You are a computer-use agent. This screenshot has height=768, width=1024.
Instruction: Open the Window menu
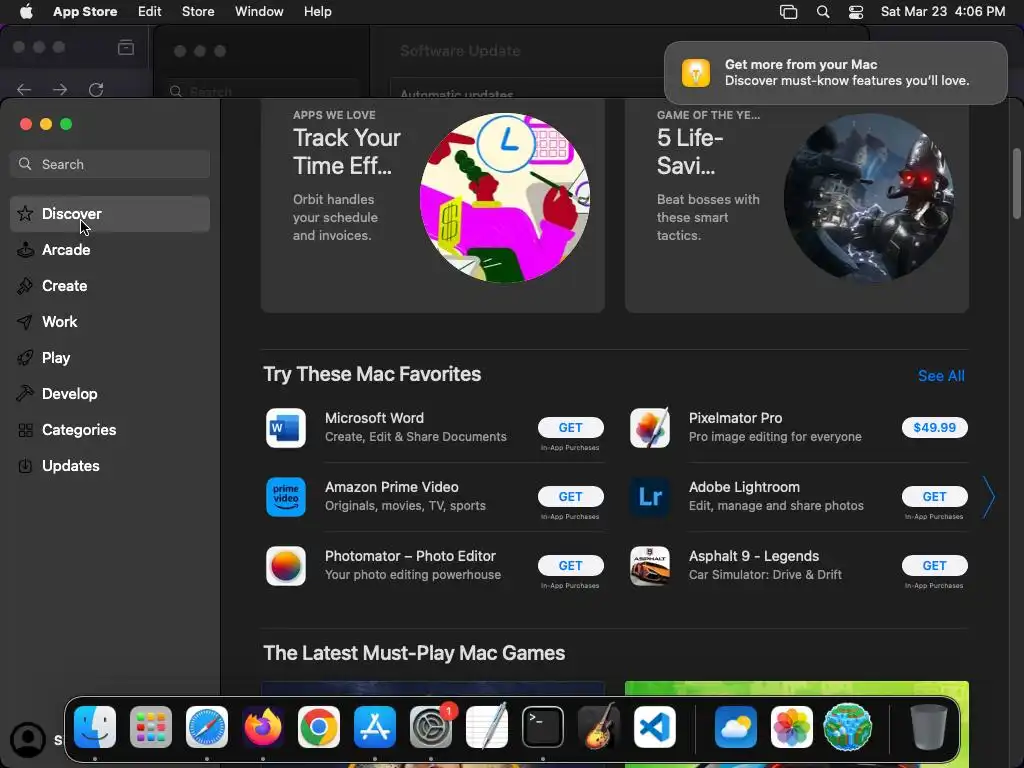259,12
